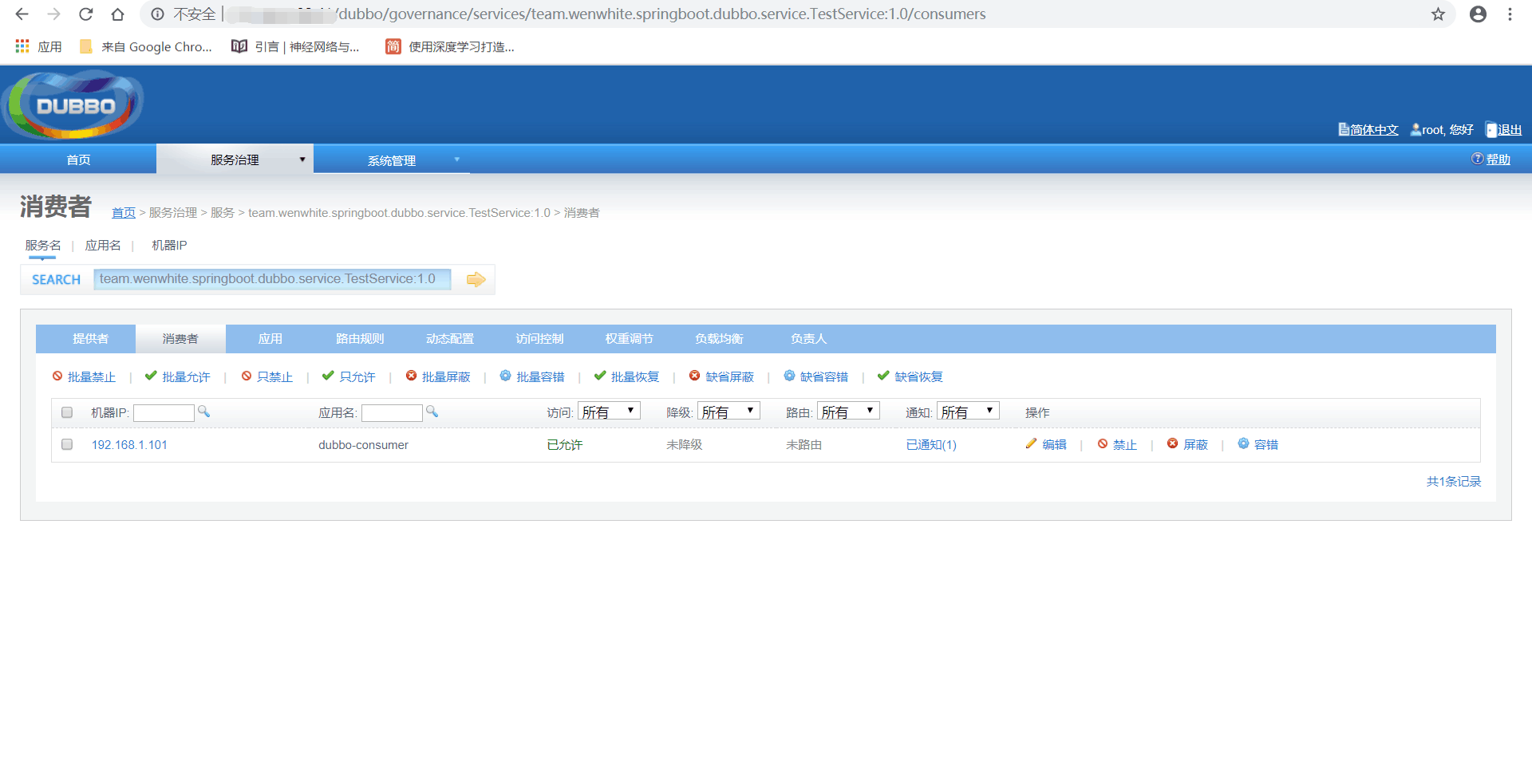Click 批量禁止 batch forbid action
The image size is (1532, 784).
(x=84, y=376)
